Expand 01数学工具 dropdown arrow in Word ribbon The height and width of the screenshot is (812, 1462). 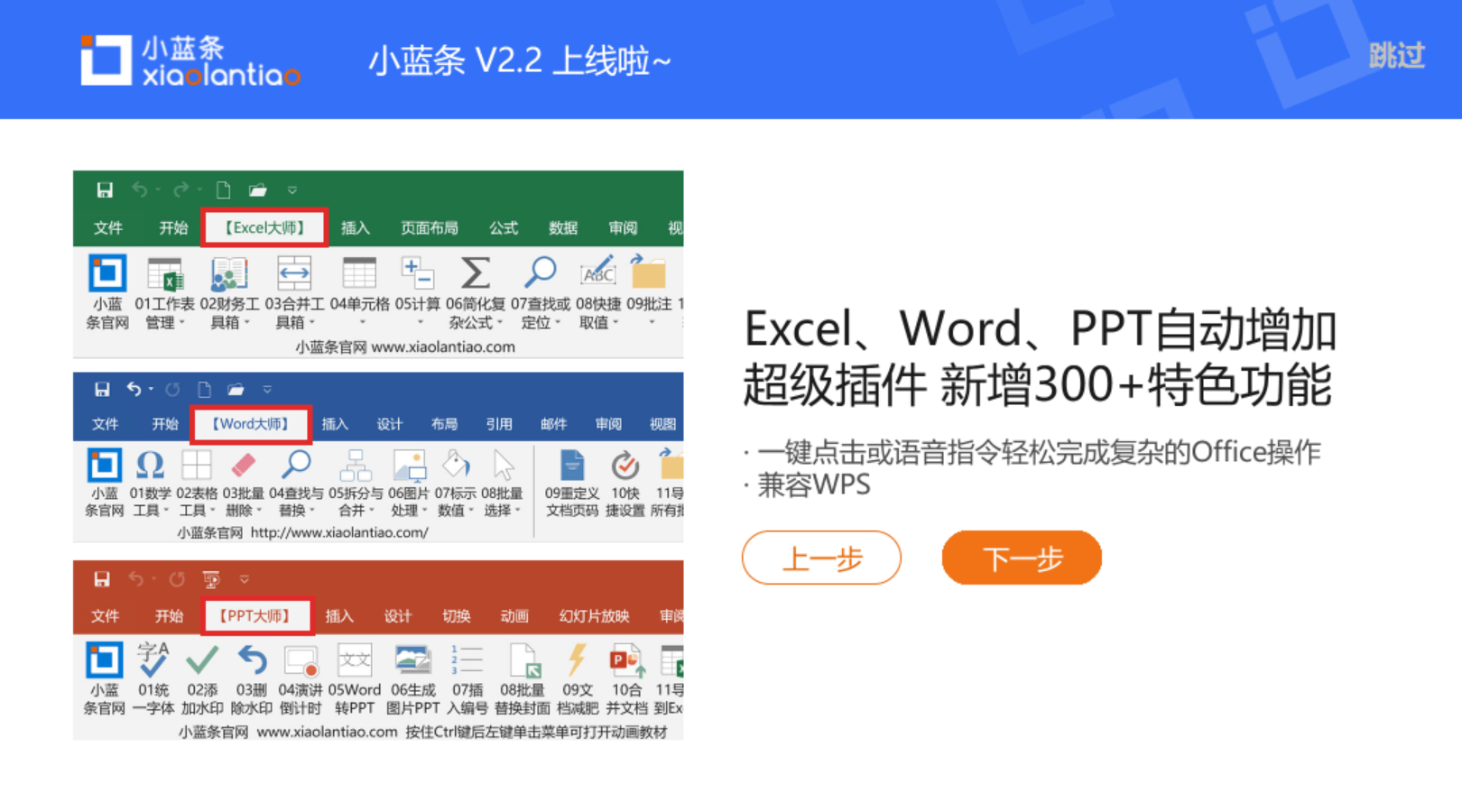pyautogui.click(x=166, y=511)
